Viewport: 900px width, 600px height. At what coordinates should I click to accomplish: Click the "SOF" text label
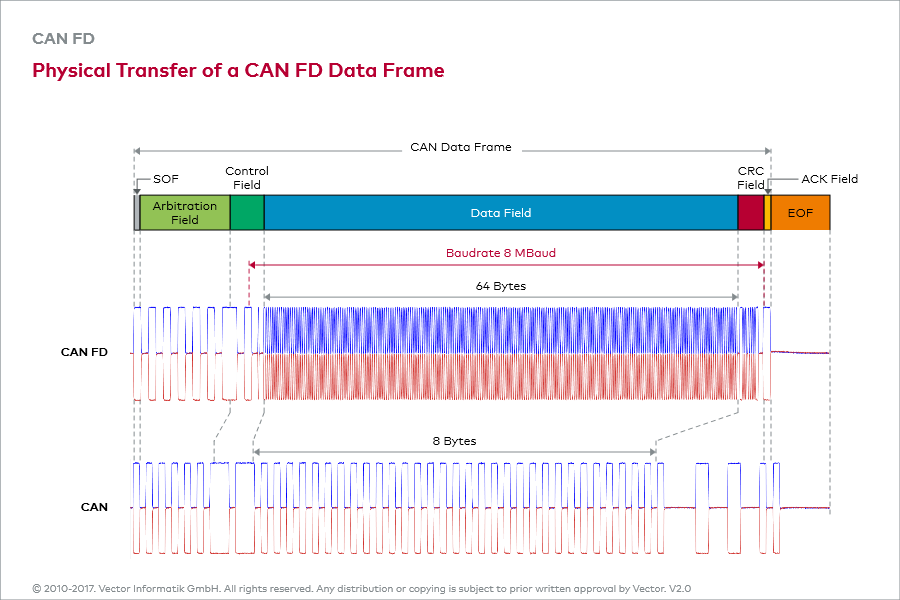(x=166, y=179)
